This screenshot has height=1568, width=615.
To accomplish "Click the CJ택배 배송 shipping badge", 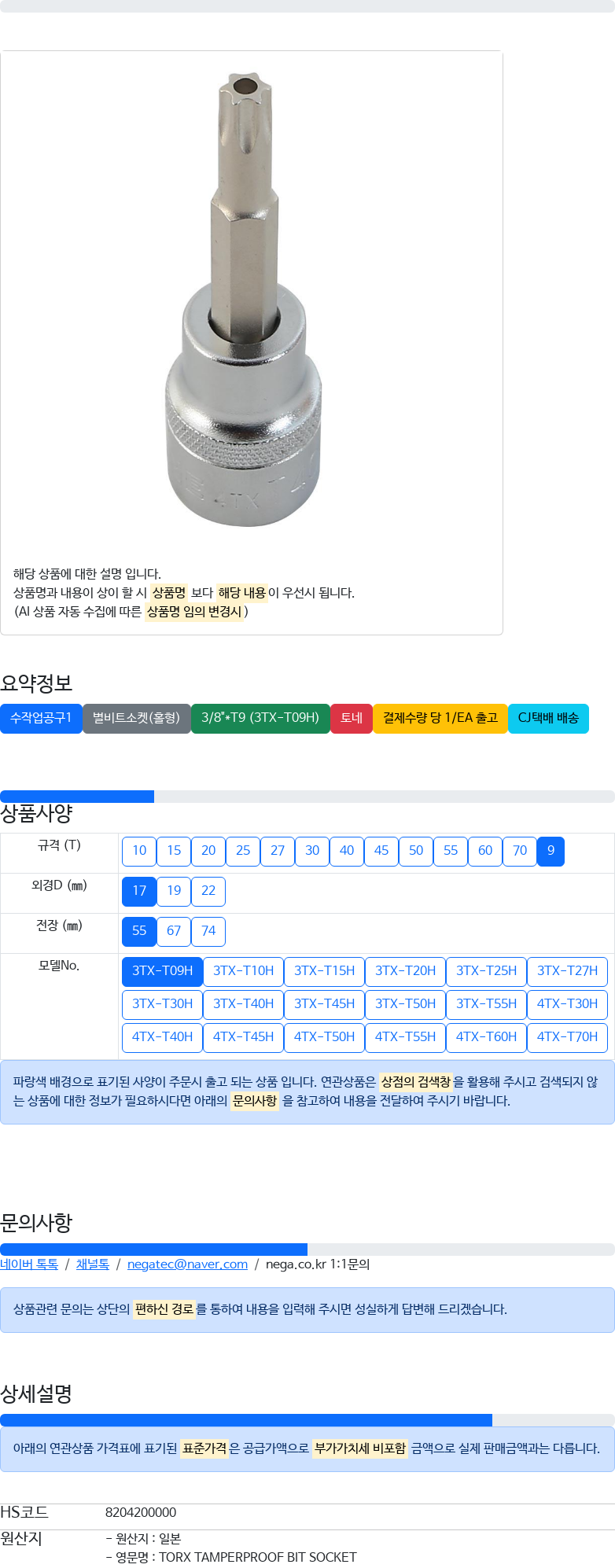I will click(x=548, y=719).
